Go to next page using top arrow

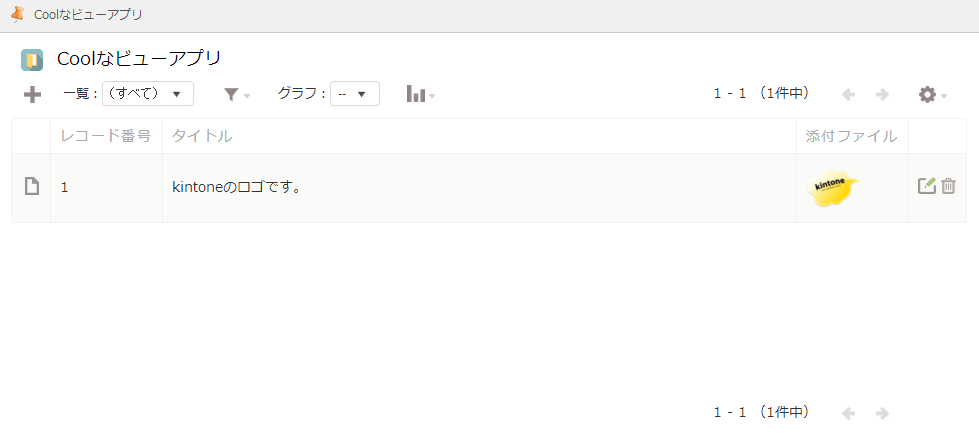click(882, 94)
